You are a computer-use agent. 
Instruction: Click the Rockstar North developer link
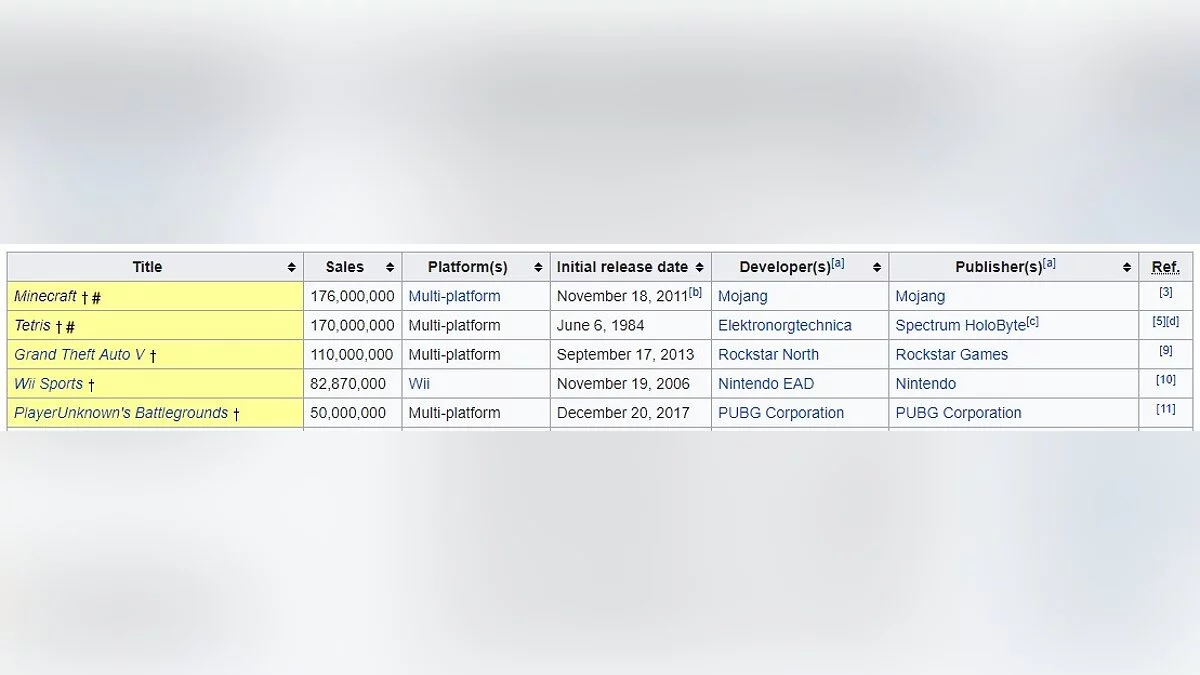click(768, 354)
